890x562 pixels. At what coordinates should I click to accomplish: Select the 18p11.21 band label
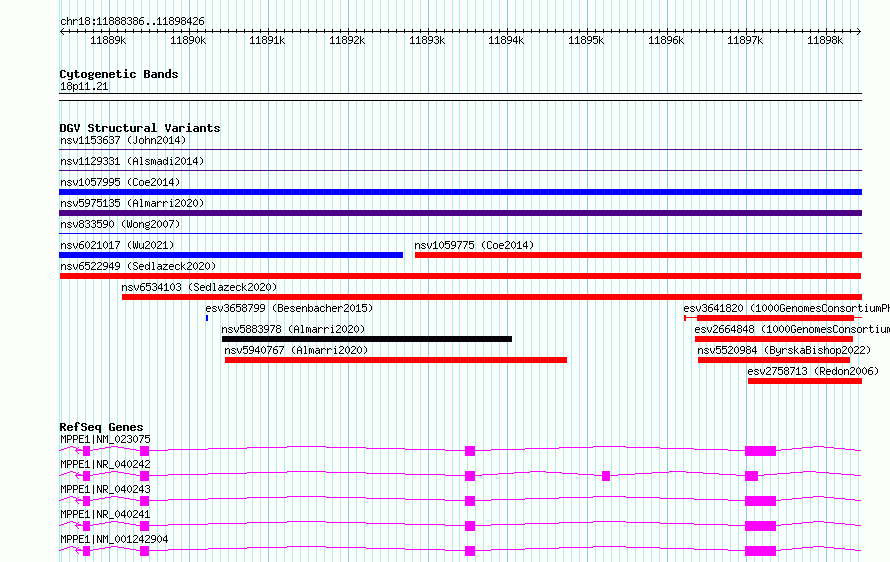point(84,86)
